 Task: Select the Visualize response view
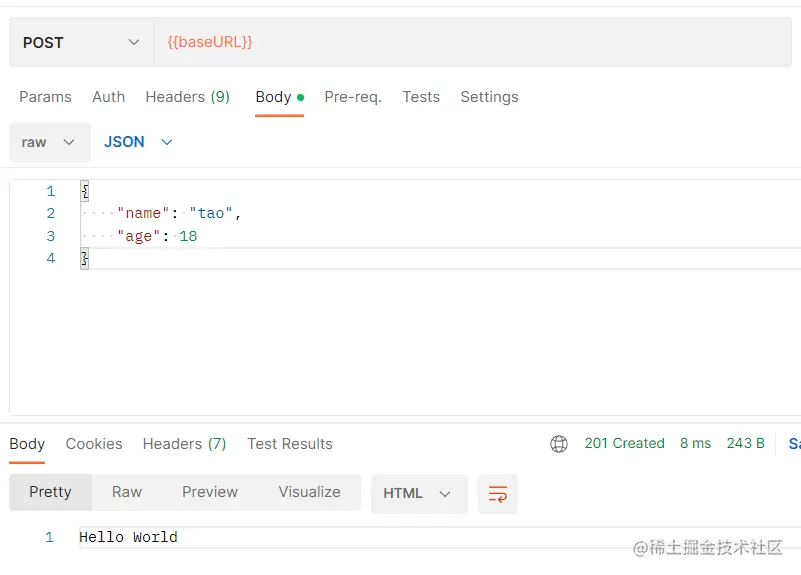click(x=309, y=492)
